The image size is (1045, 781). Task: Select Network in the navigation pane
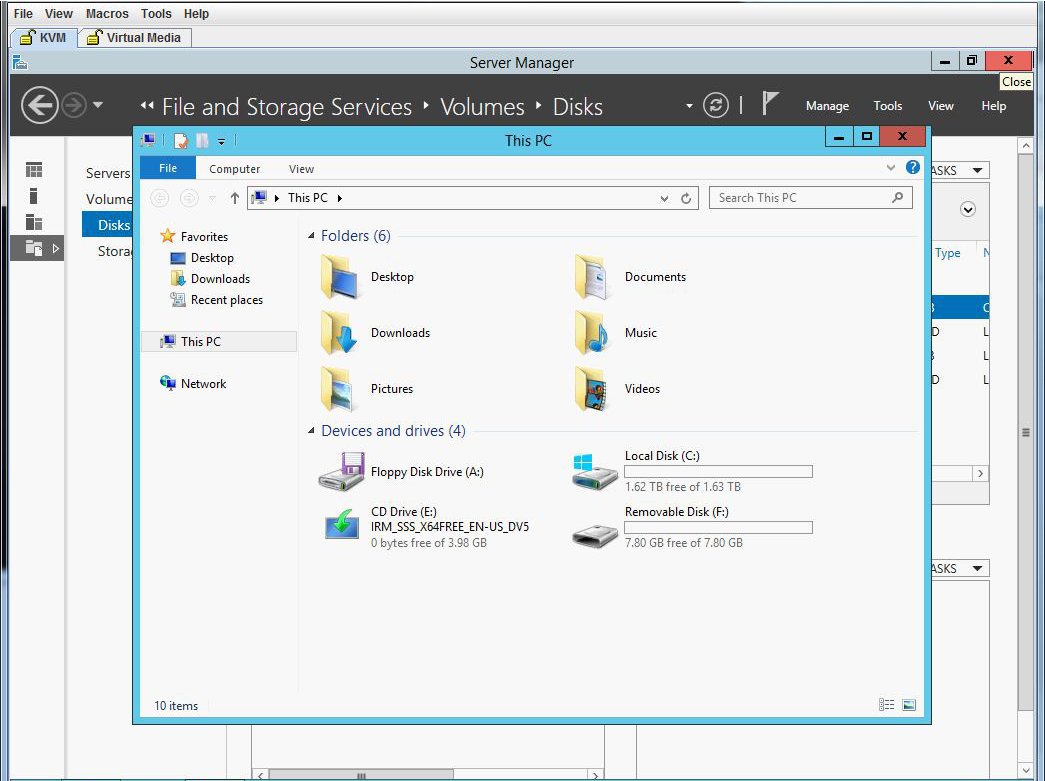[x=203, y=384]
